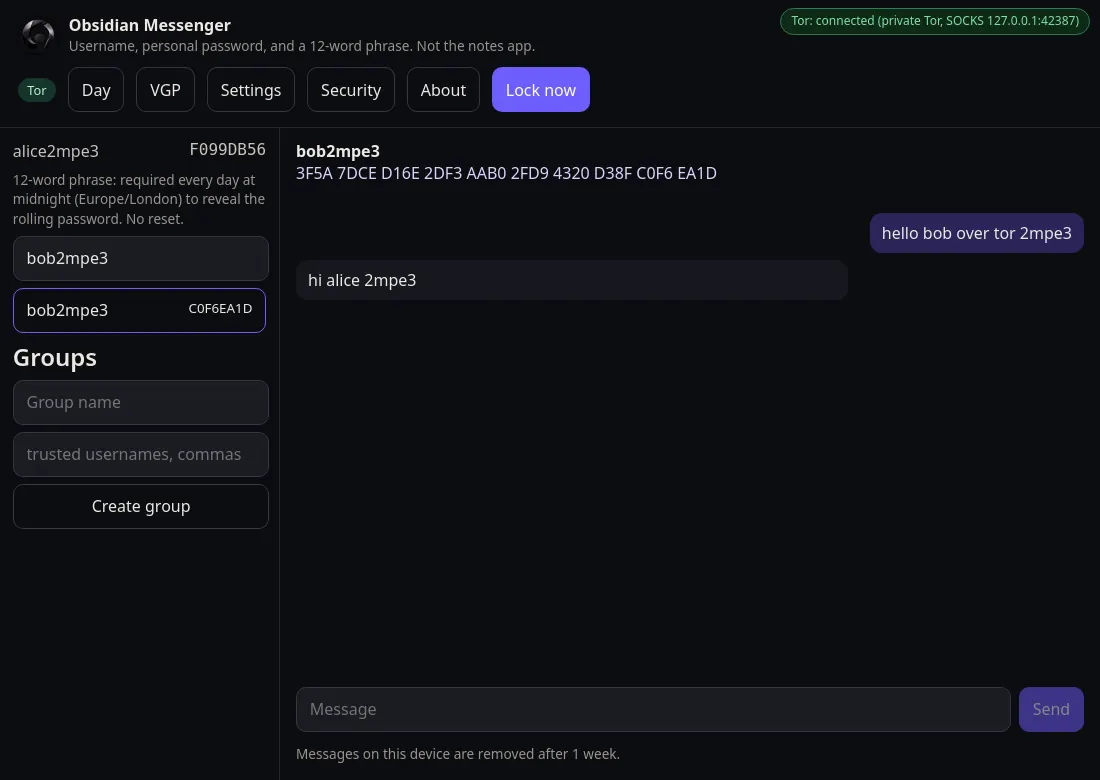Open the VGP section

(166, 90)
